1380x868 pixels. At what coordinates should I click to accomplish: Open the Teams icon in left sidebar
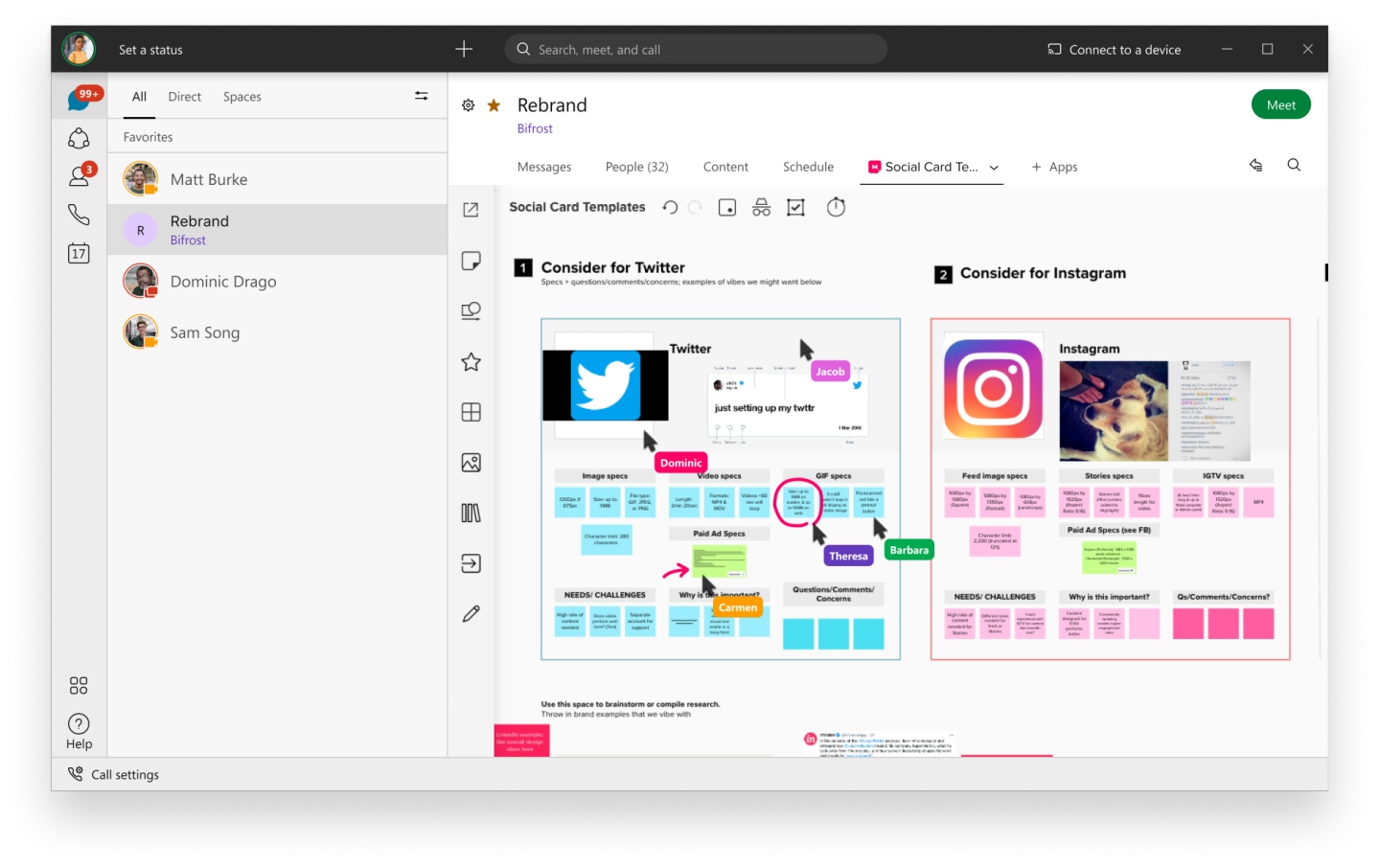[79, 139]
